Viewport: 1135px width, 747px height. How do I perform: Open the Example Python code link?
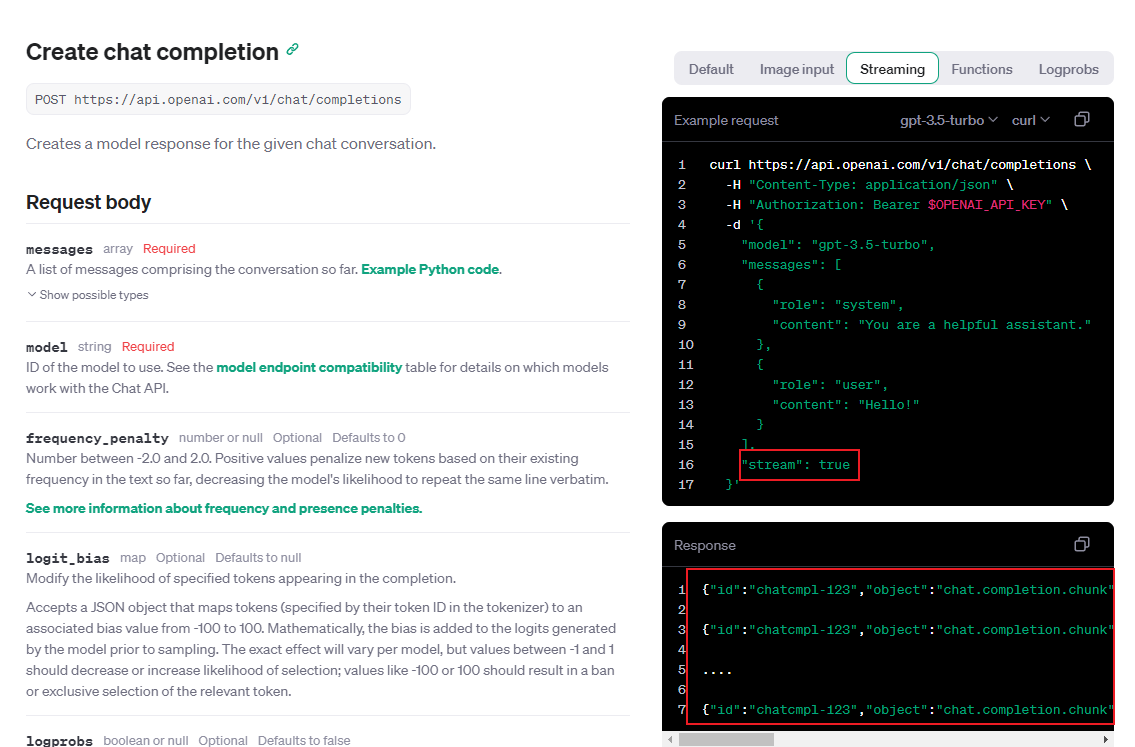point(430,269)
